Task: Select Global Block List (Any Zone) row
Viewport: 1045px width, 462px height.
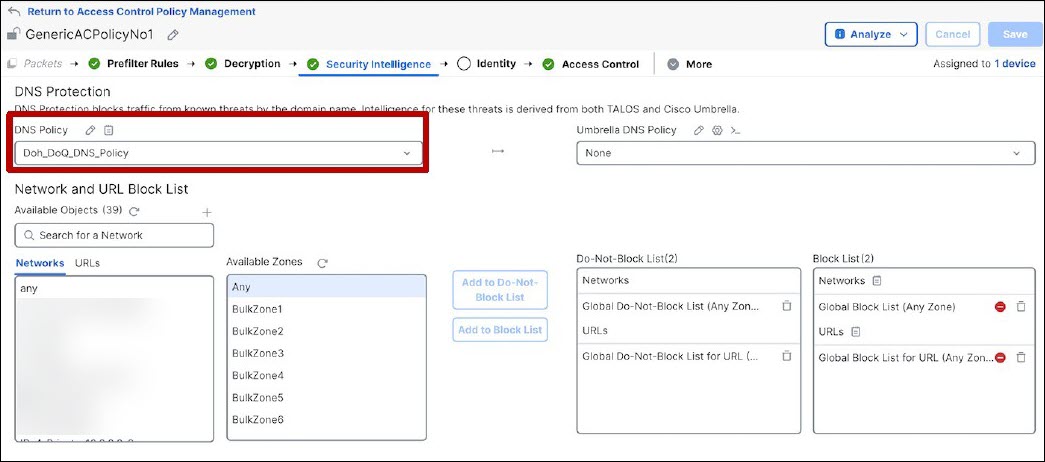Action: (x=924, y=307)
